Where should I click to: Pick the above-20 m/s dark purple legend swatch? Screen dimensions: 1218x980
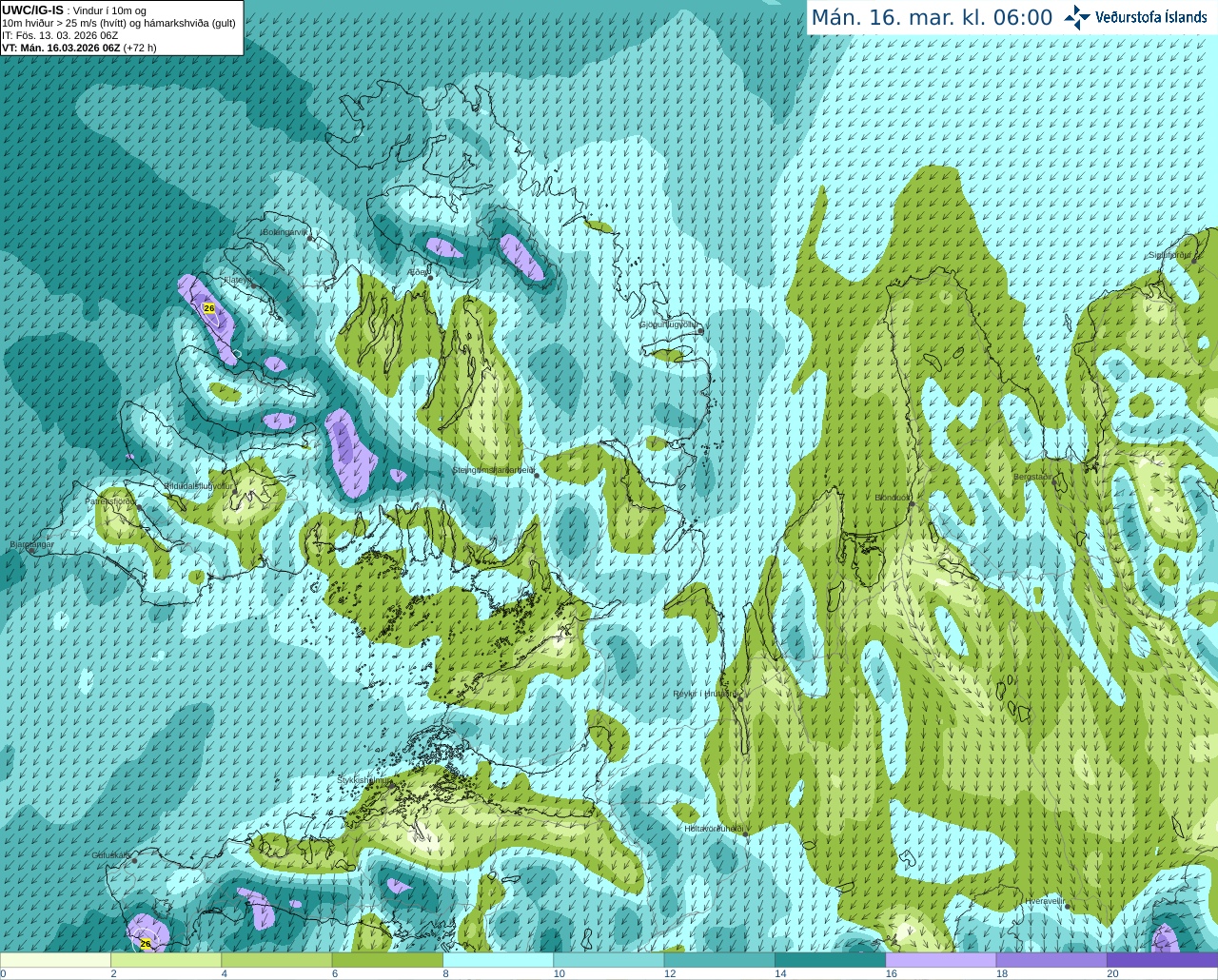[x=1162, y=960]
